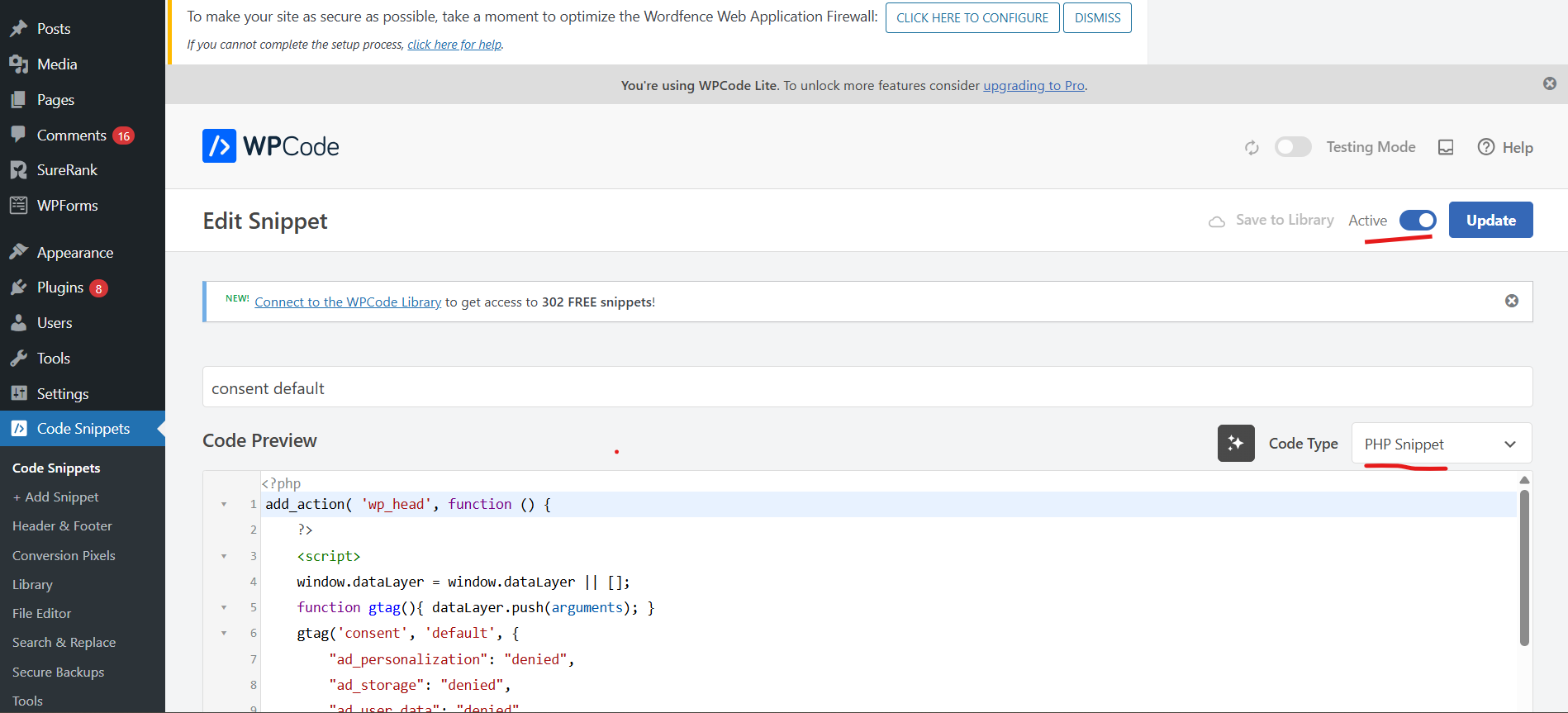Click the code editor vertical scrollbar thumb
The image size is (1568, 713).
[x=1525, y=568]
